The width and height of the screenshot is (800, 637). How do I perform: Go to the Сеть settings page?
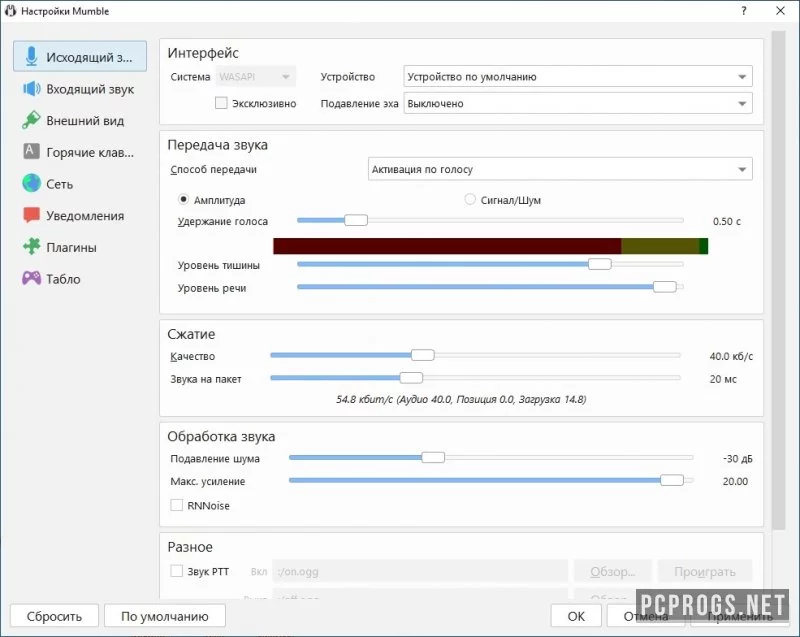pyautogui.click(x=80, y=184)
